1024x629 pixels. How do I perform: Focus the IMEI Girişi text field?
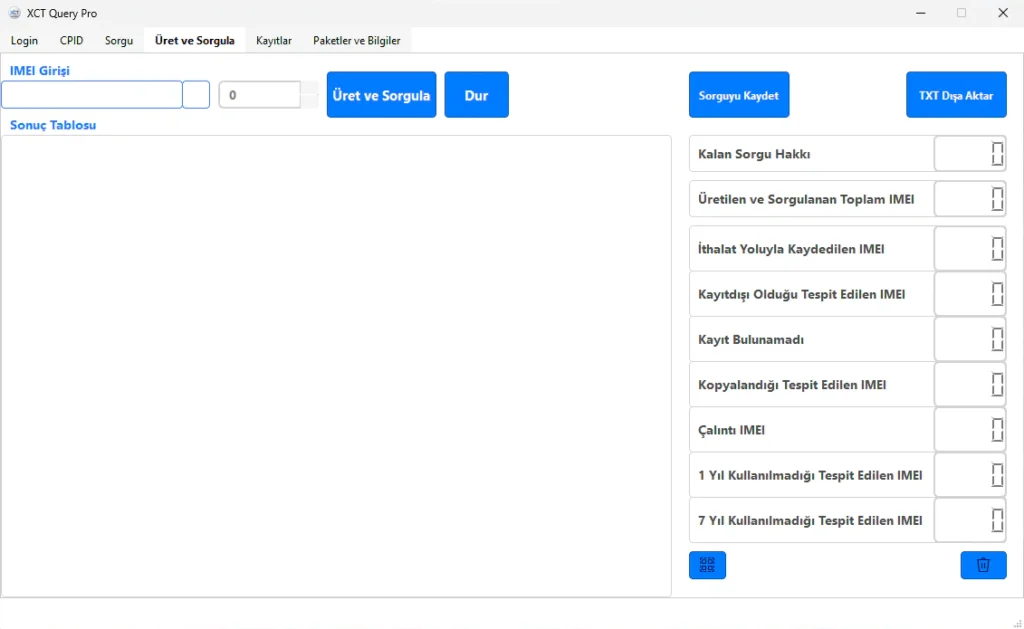[x=92, y=95]
